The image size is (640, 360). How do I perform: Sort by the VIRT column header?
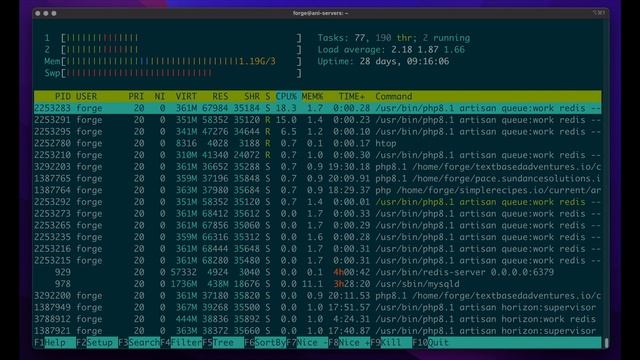point(186,96)
